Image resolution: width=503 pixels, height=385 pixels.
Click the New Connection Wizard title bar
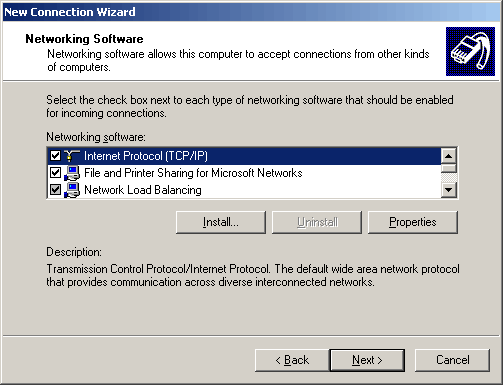tap(251, 12)
